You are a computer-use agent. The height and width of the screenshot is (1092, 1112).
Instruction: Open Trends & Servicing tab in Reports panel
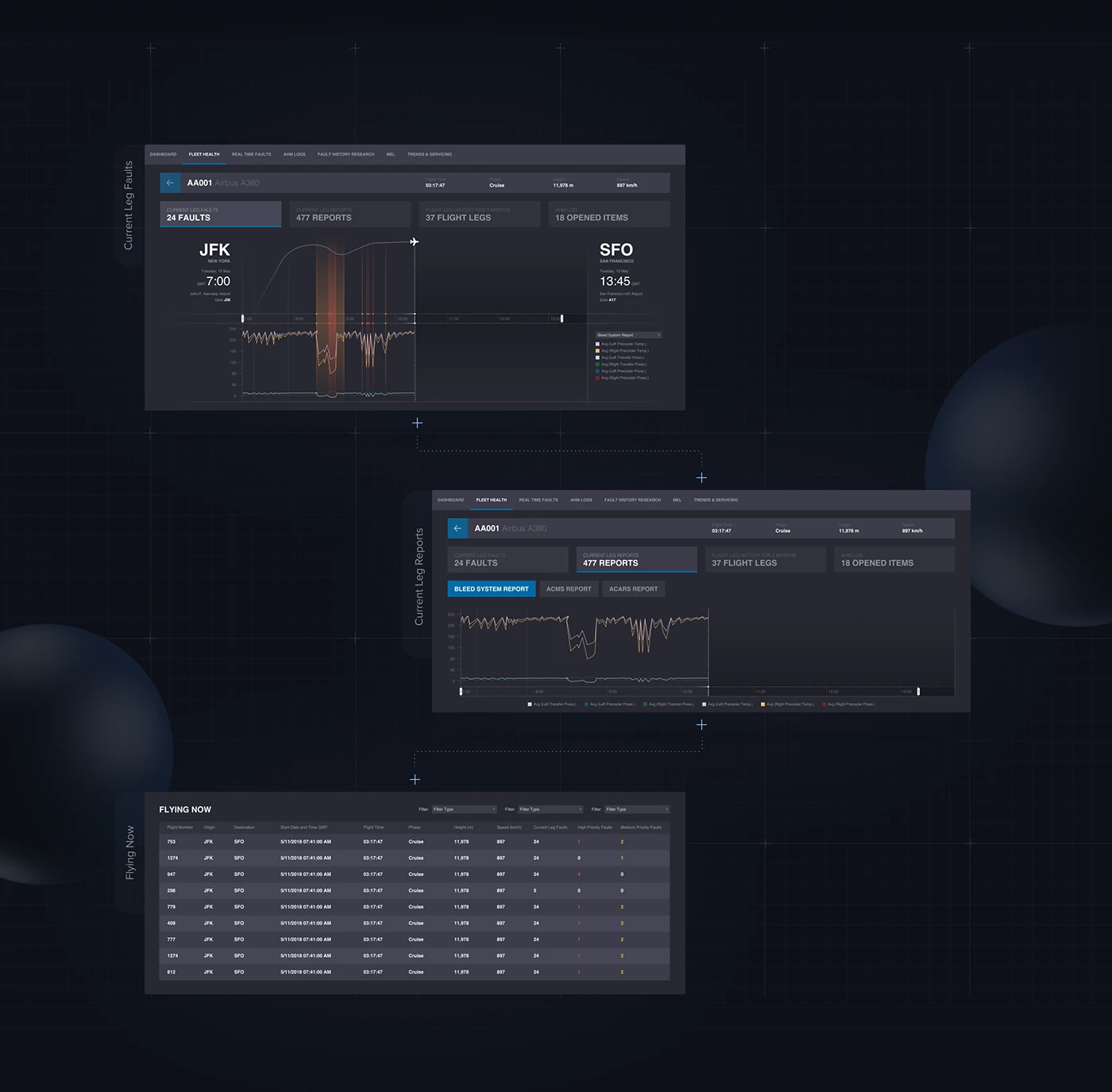point(716,500)
